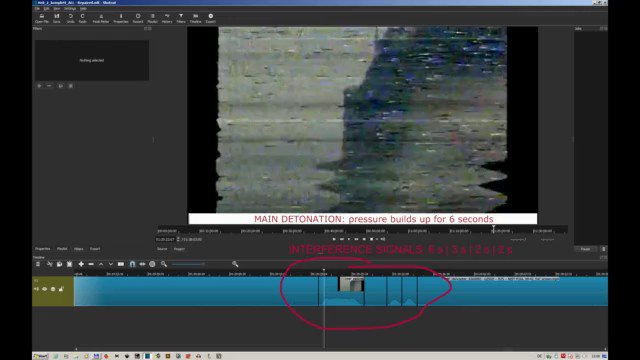Zoom in the timeline with the right magnifier

(x=235, y=264)
